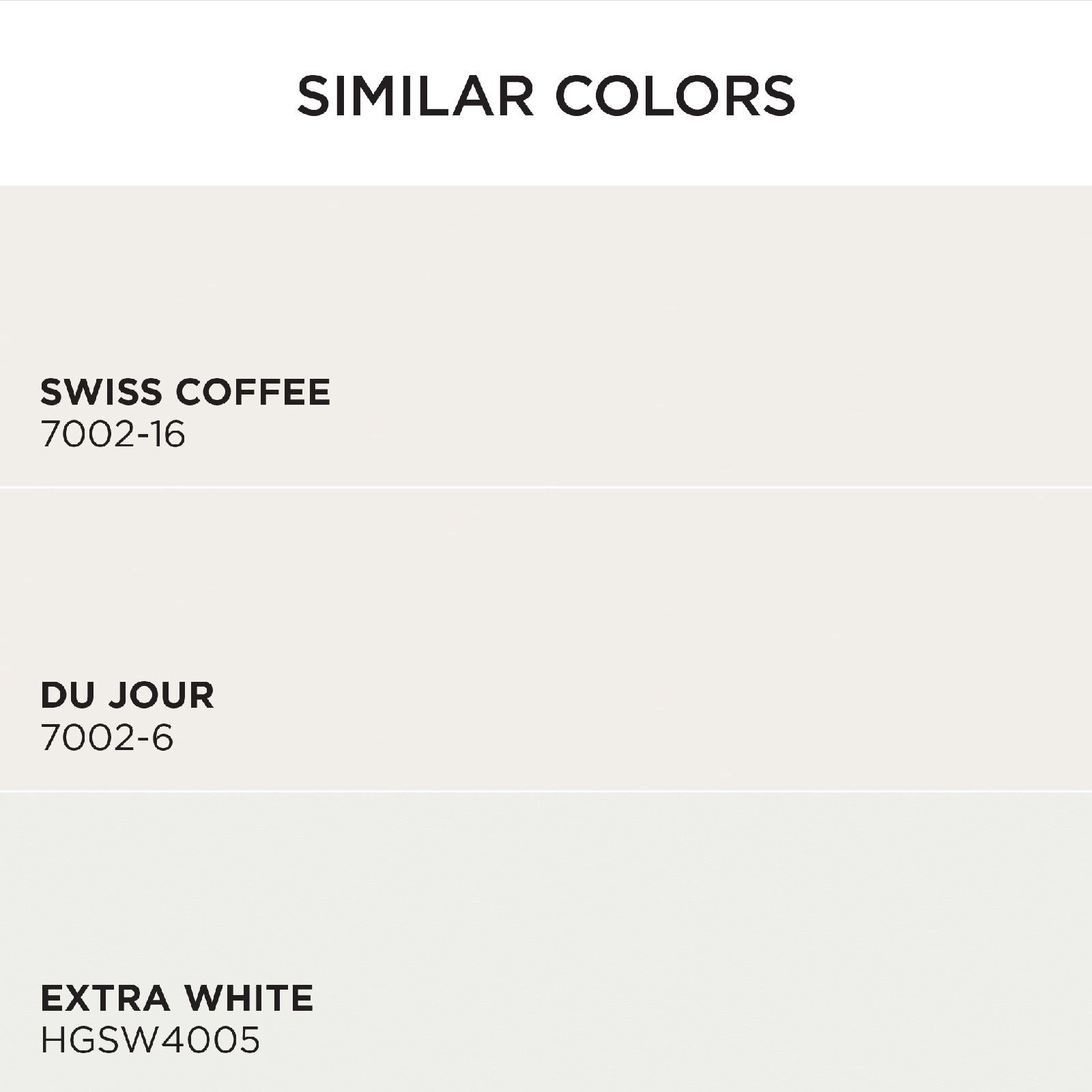Click the color code 7002-6
Screen dimensions: 1092x1092
[107, 738]
